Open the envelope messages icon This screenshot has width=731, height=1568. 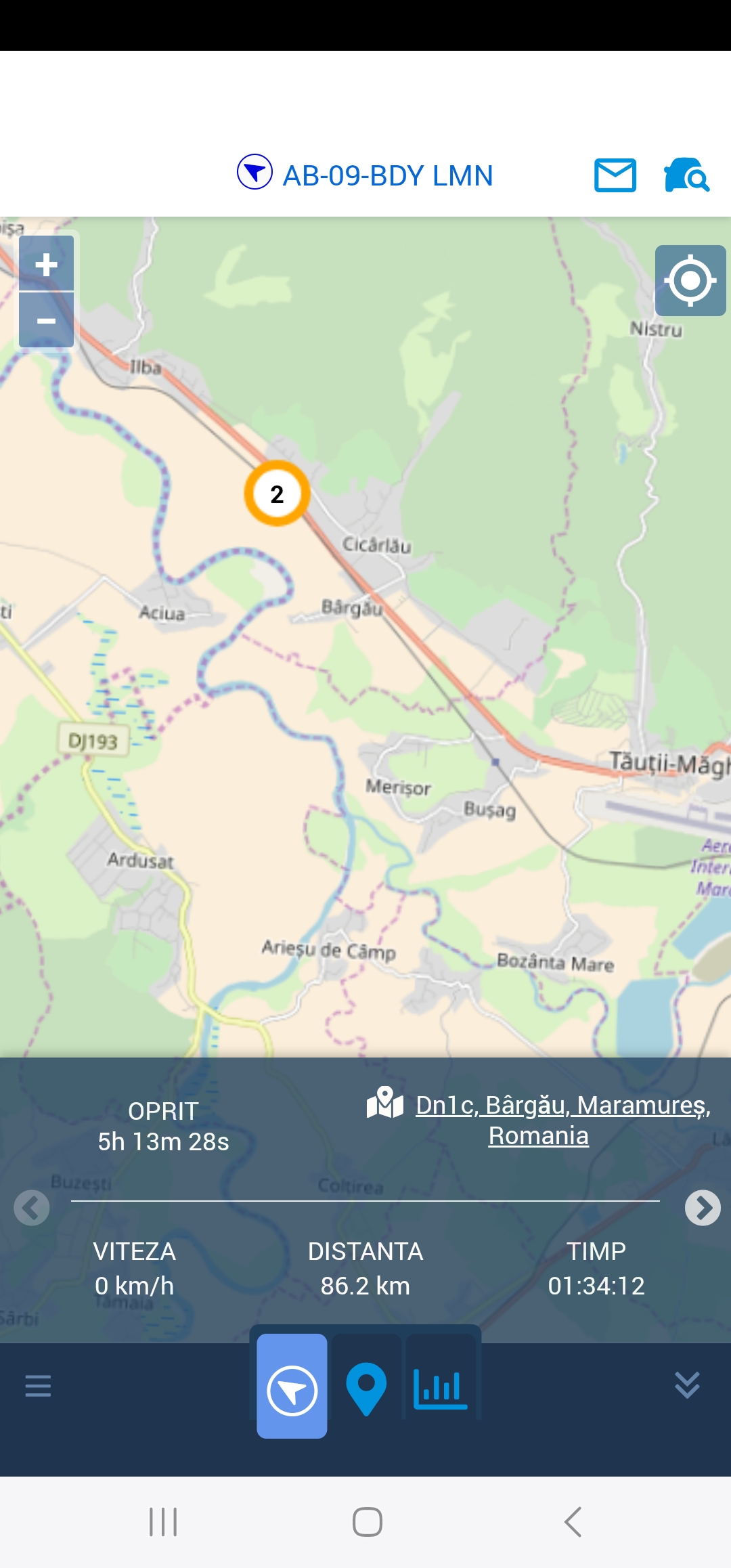(615, 175)
